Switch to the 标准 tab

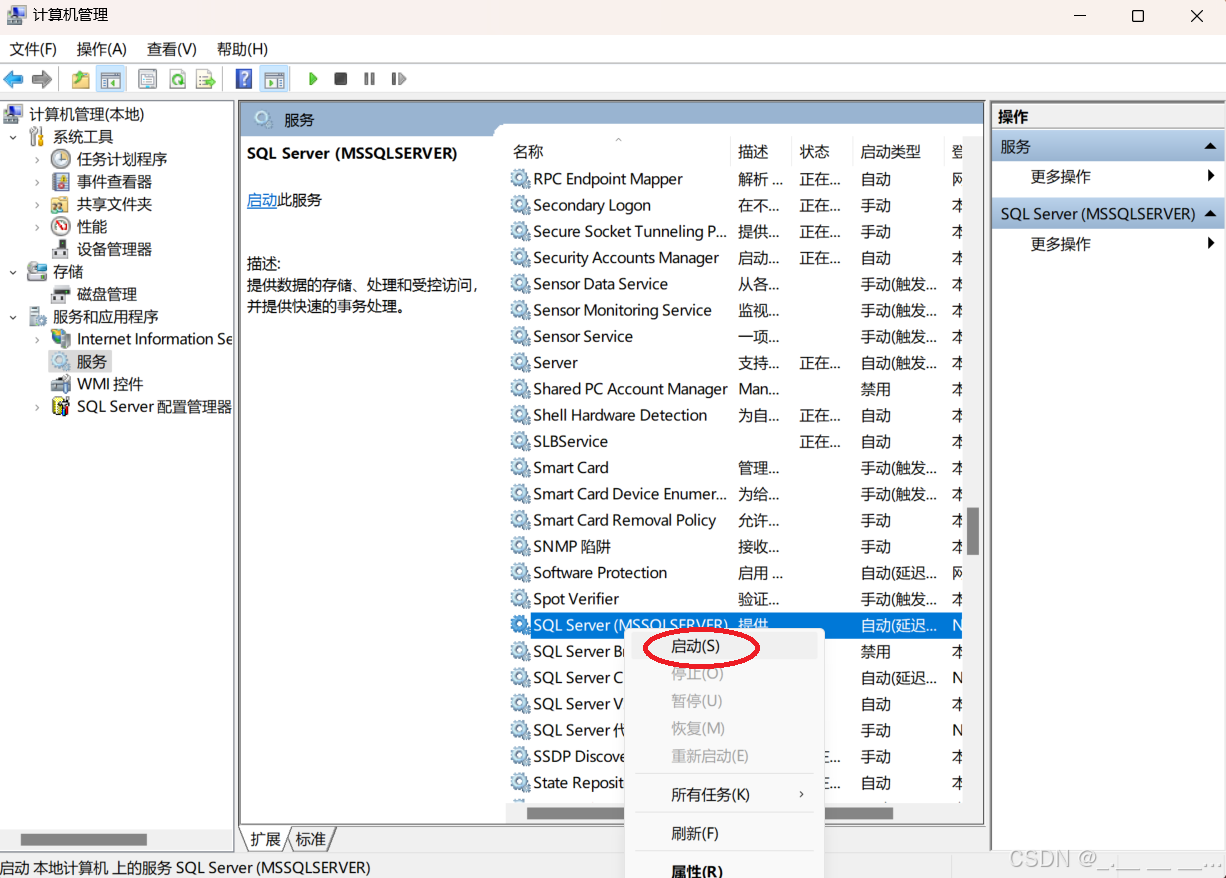point(311,839)
